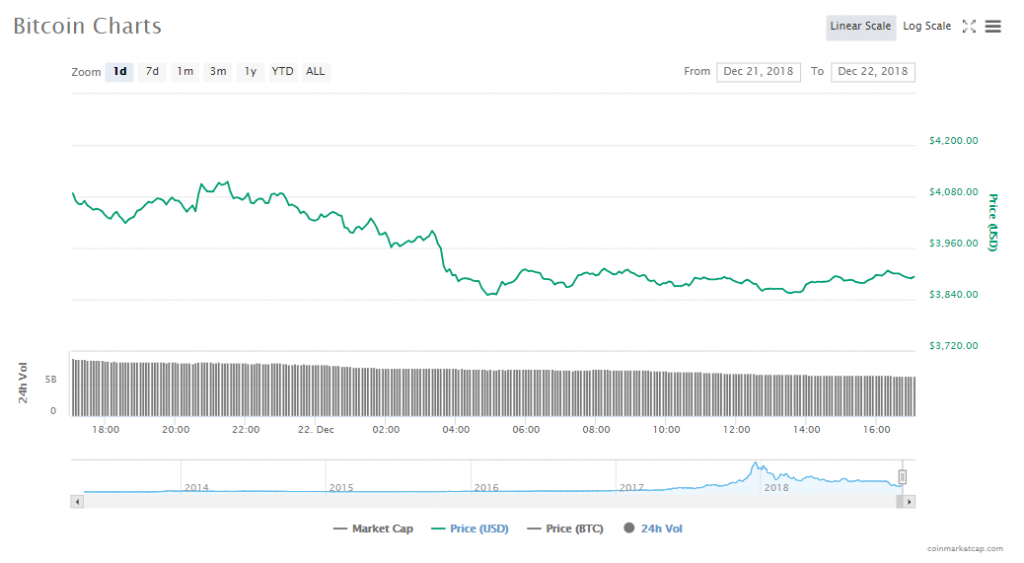Choose the 1y zoom range
This screenshot has width=1024, height=563.
(x=251, y=72)
